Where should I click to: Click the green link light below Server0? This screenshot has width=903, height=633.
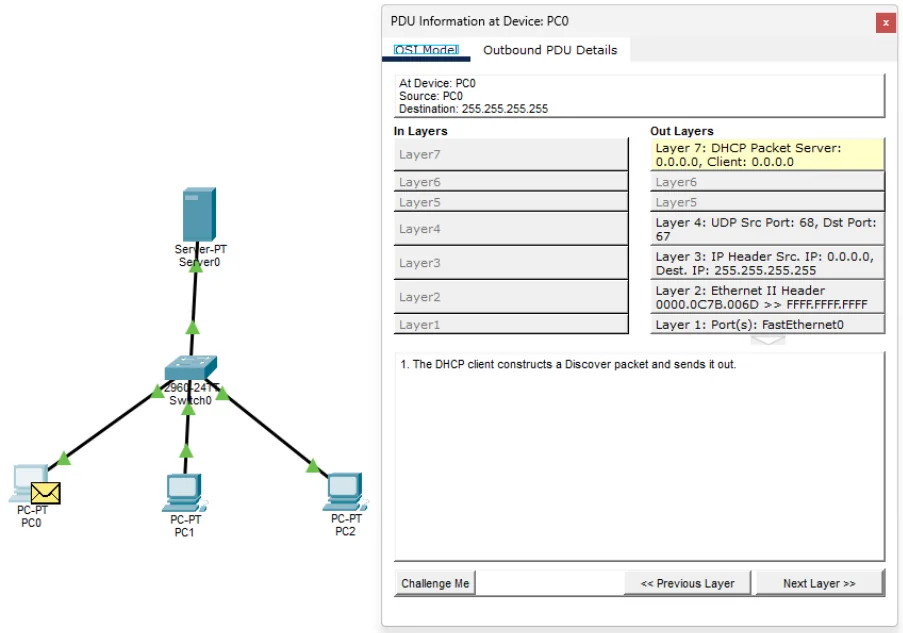coord(196,266)
